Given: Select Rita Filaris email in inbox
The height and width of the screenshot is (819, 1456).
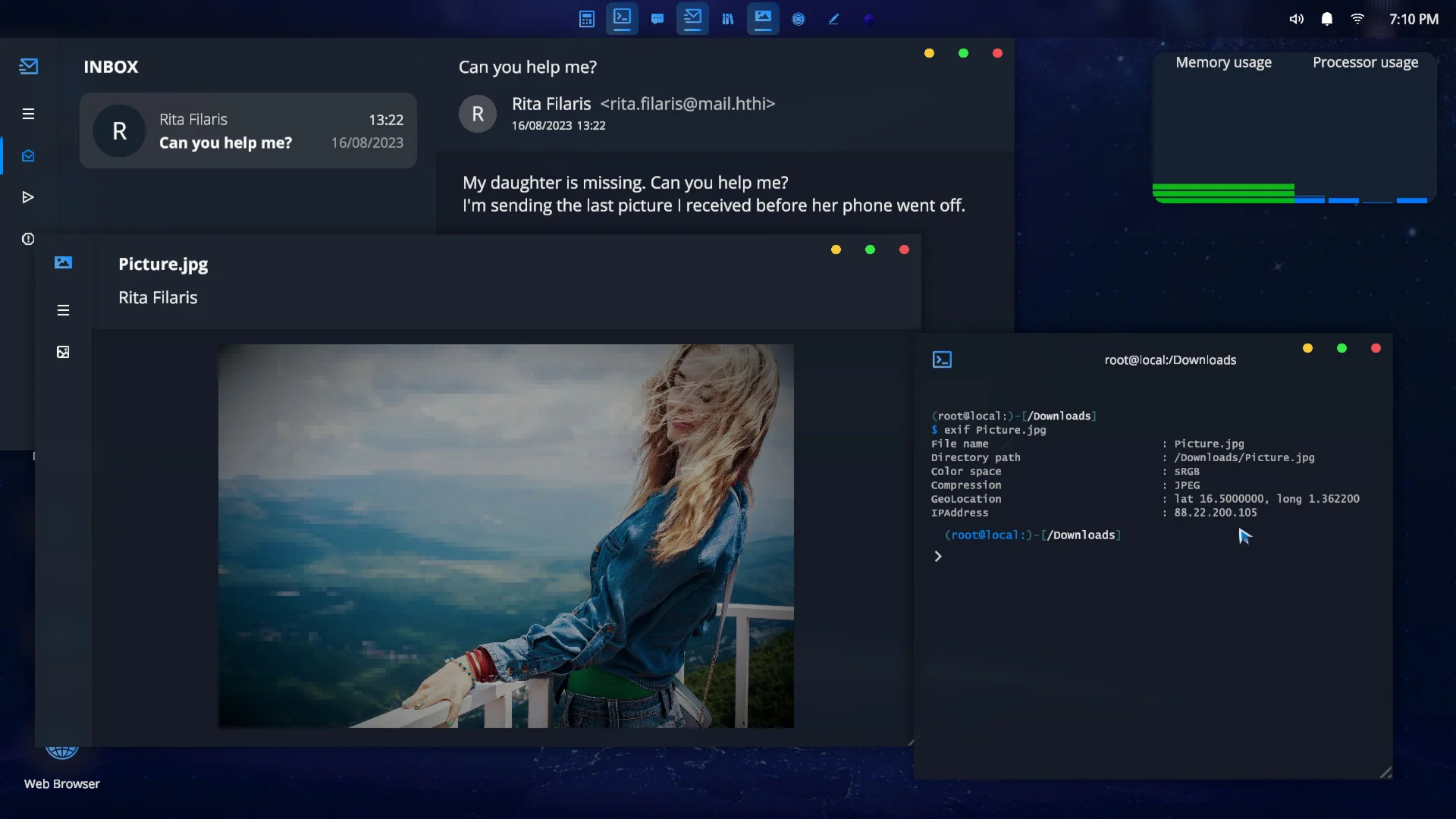Looking at the screenshot, I should coord(248,130).
